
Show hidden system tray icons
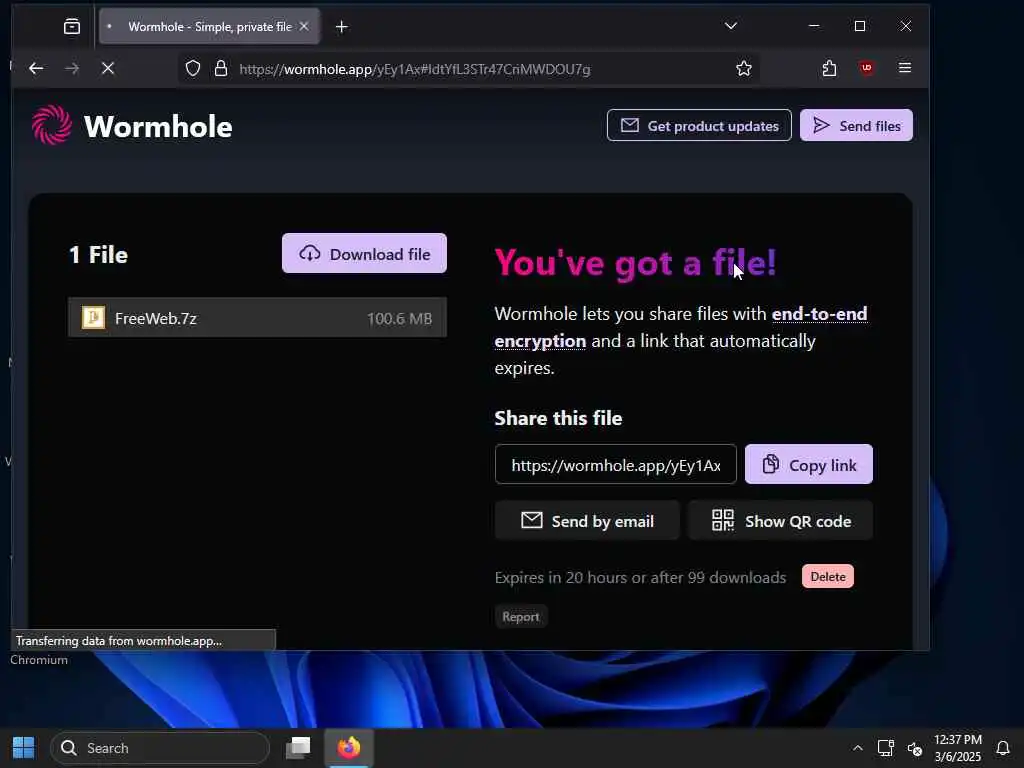(x=857, y=748)
